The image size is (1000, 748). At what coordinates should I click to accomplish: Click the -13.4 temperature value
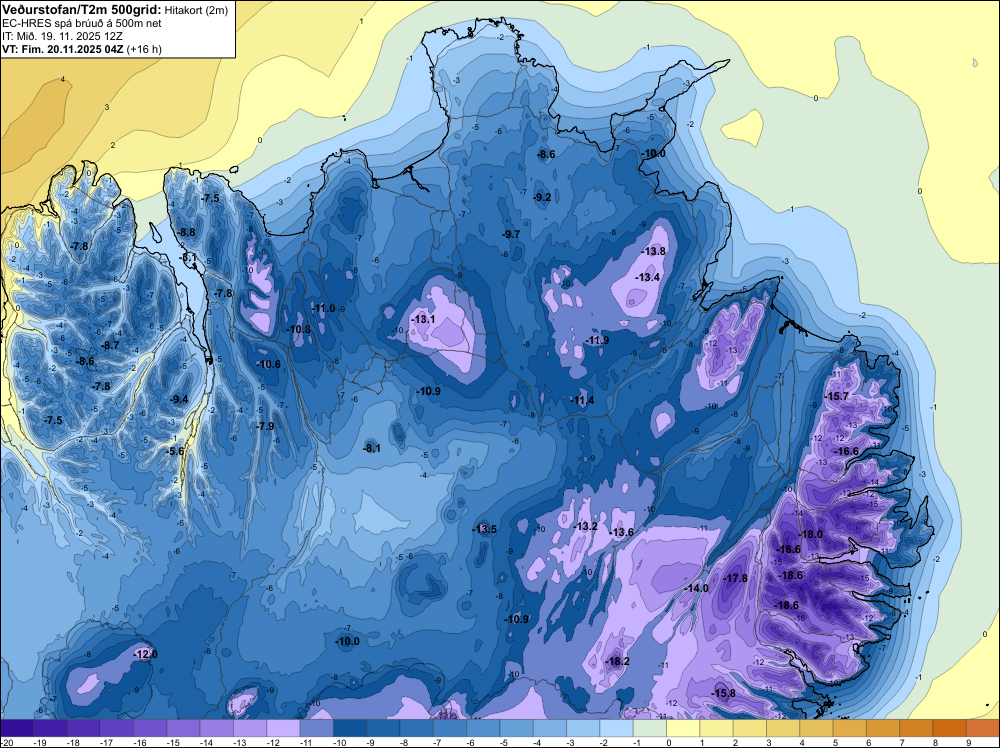pyautogui.click(x=649, y=277)
